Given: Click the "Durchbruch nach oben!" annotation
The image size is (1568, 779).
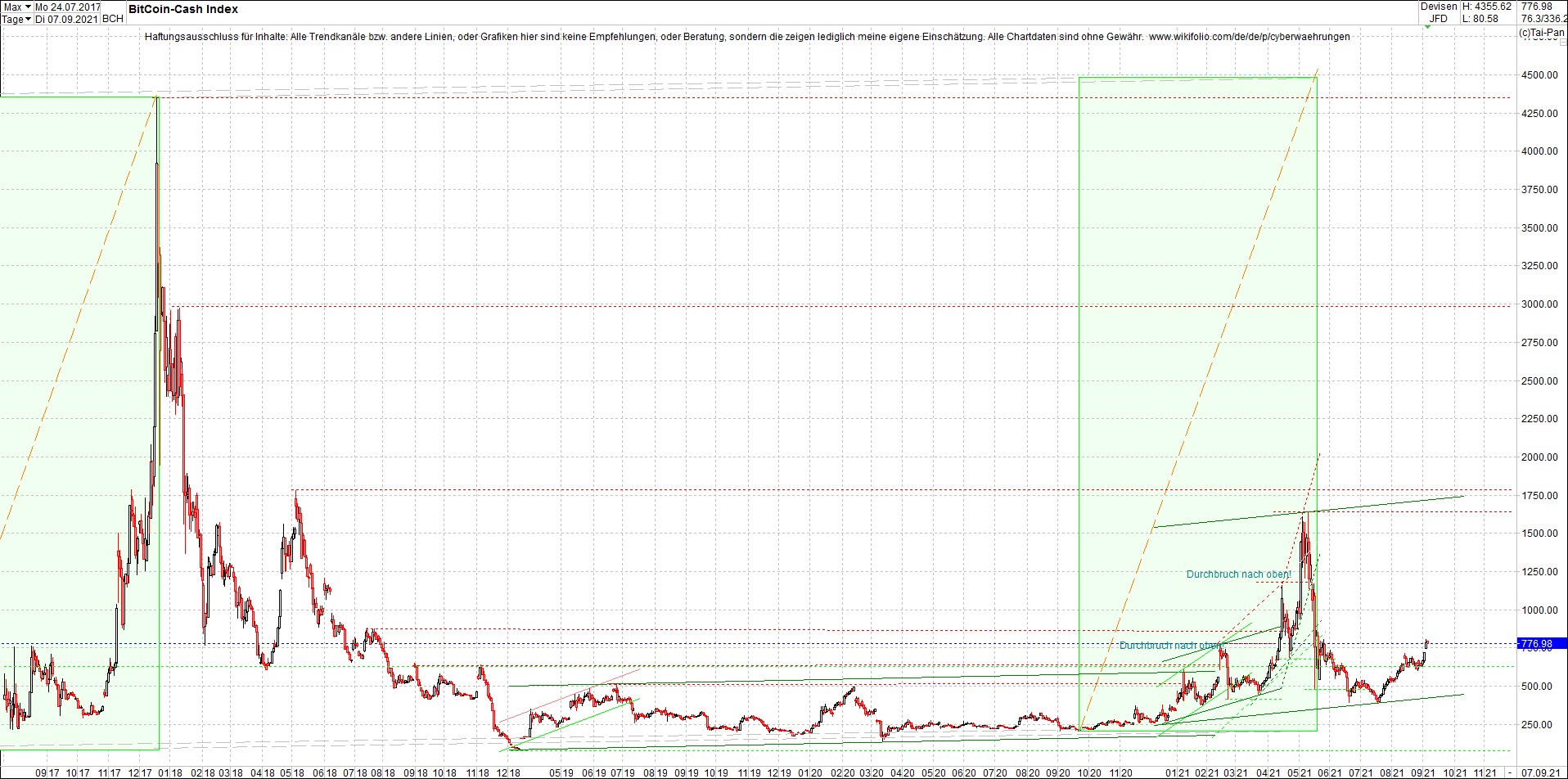Looking at the screenshot, I should click(x=1238, y=574).
